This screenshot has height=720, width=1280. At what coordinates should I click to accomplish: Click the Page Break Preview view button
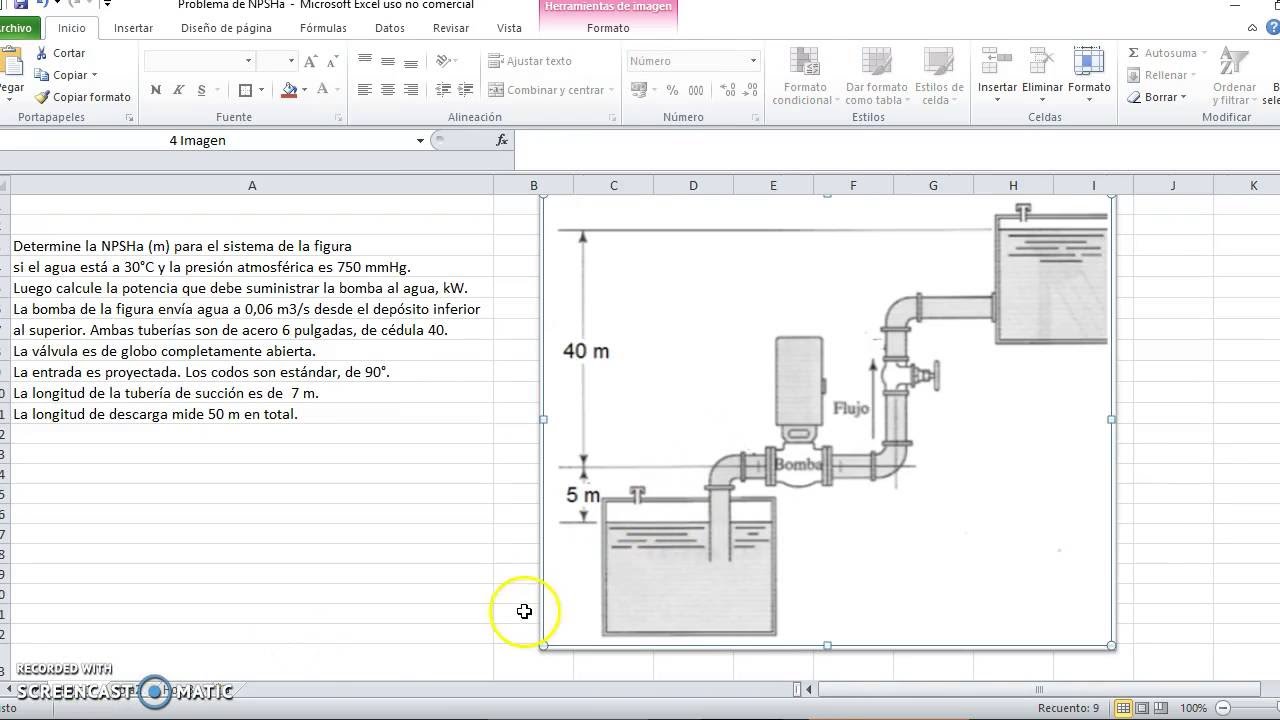[x=1162, y=708]
